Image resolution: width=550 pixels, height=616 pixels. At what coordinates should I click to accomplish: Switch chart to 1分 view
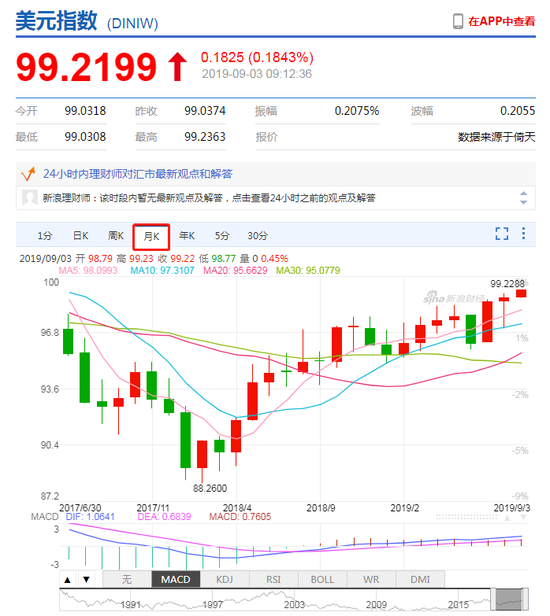45,236
